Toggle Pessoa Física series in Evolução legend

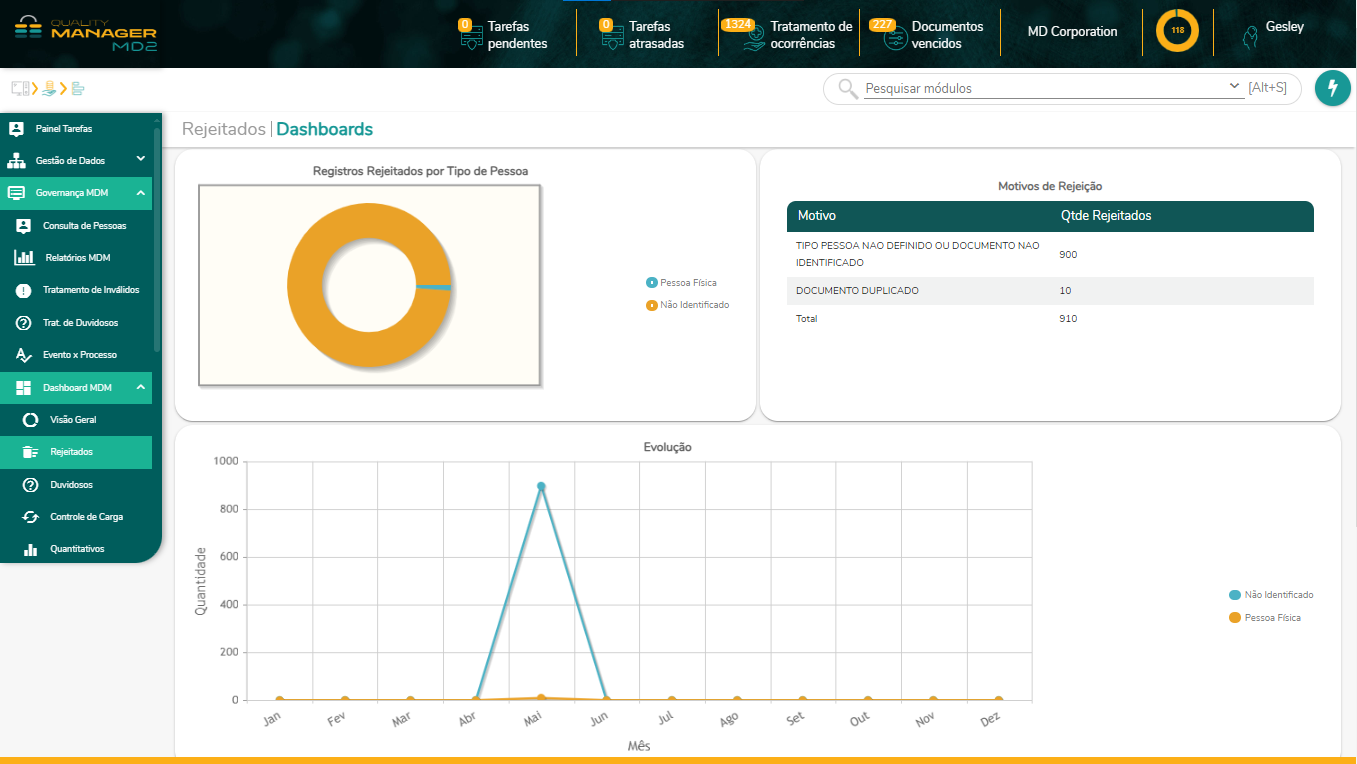click(x=1265, y=618)
